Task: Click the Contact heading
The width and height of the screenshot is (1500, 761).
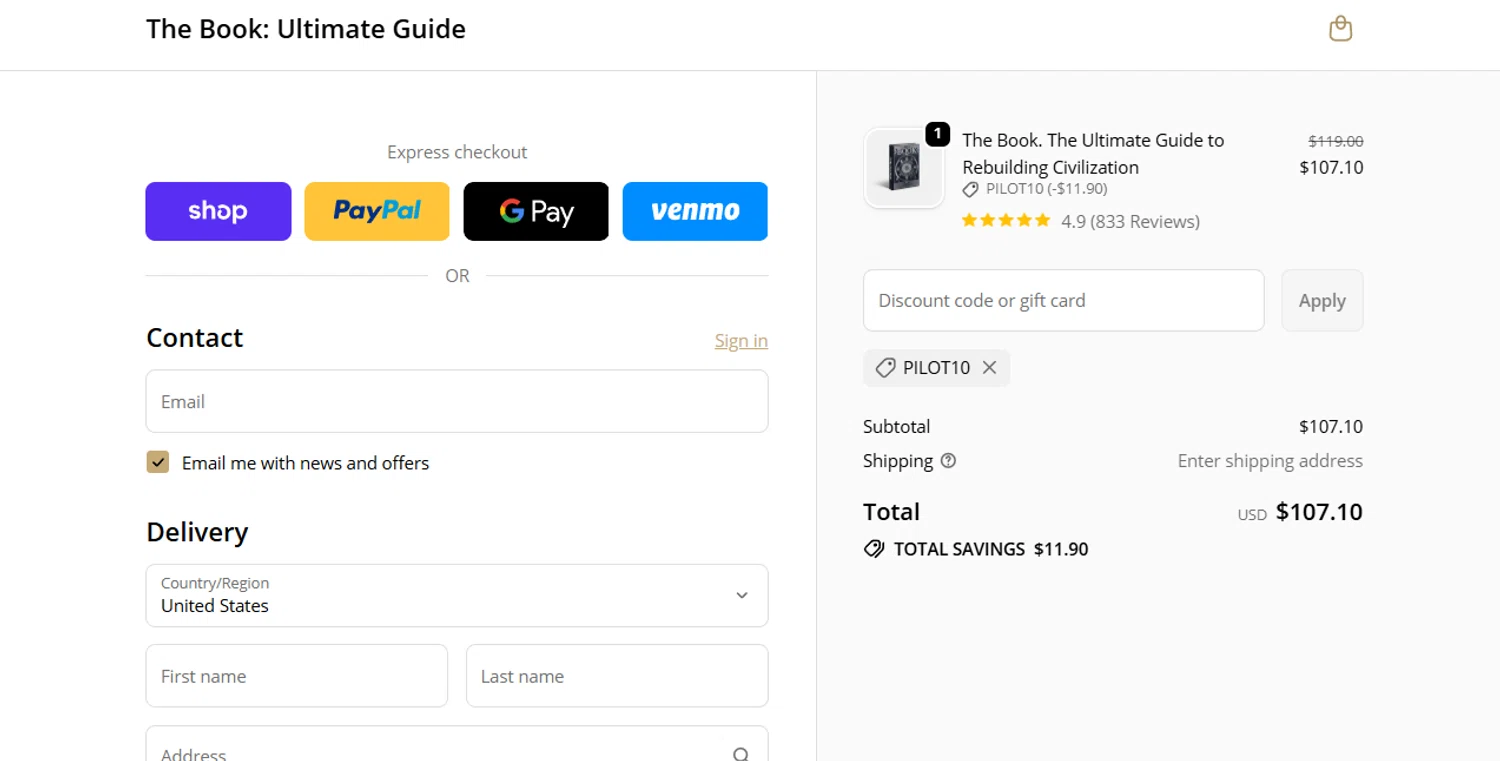Action: 195,338
